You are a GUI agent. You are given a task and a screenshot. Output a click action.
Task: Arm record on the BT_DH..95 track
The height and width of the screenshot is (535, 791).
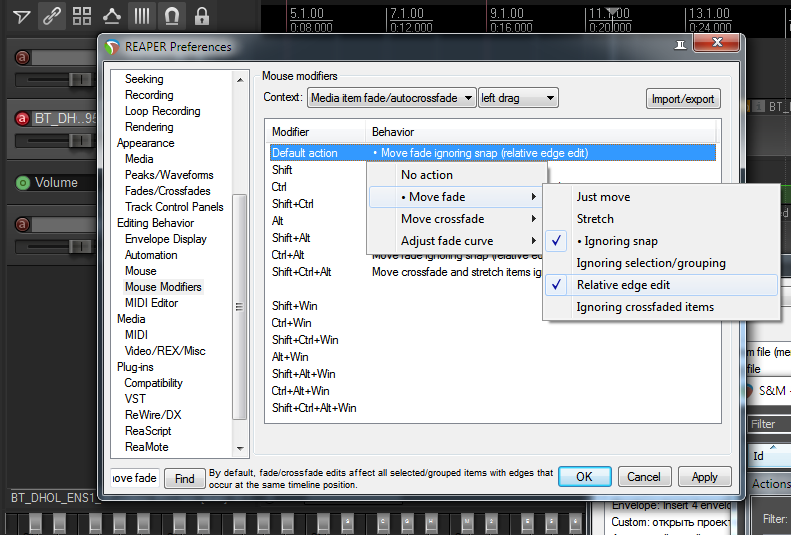(22, 118)
